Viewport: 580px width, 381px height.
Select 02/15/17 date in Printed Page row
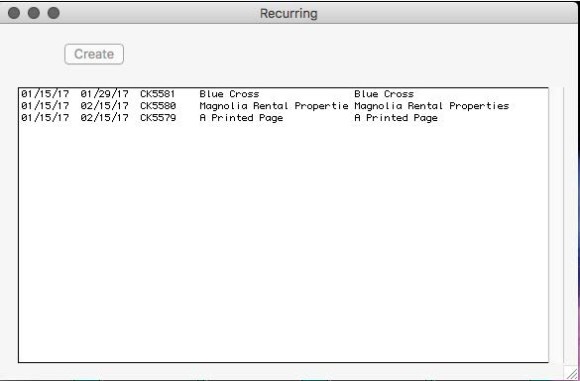[x=104, y=118]
